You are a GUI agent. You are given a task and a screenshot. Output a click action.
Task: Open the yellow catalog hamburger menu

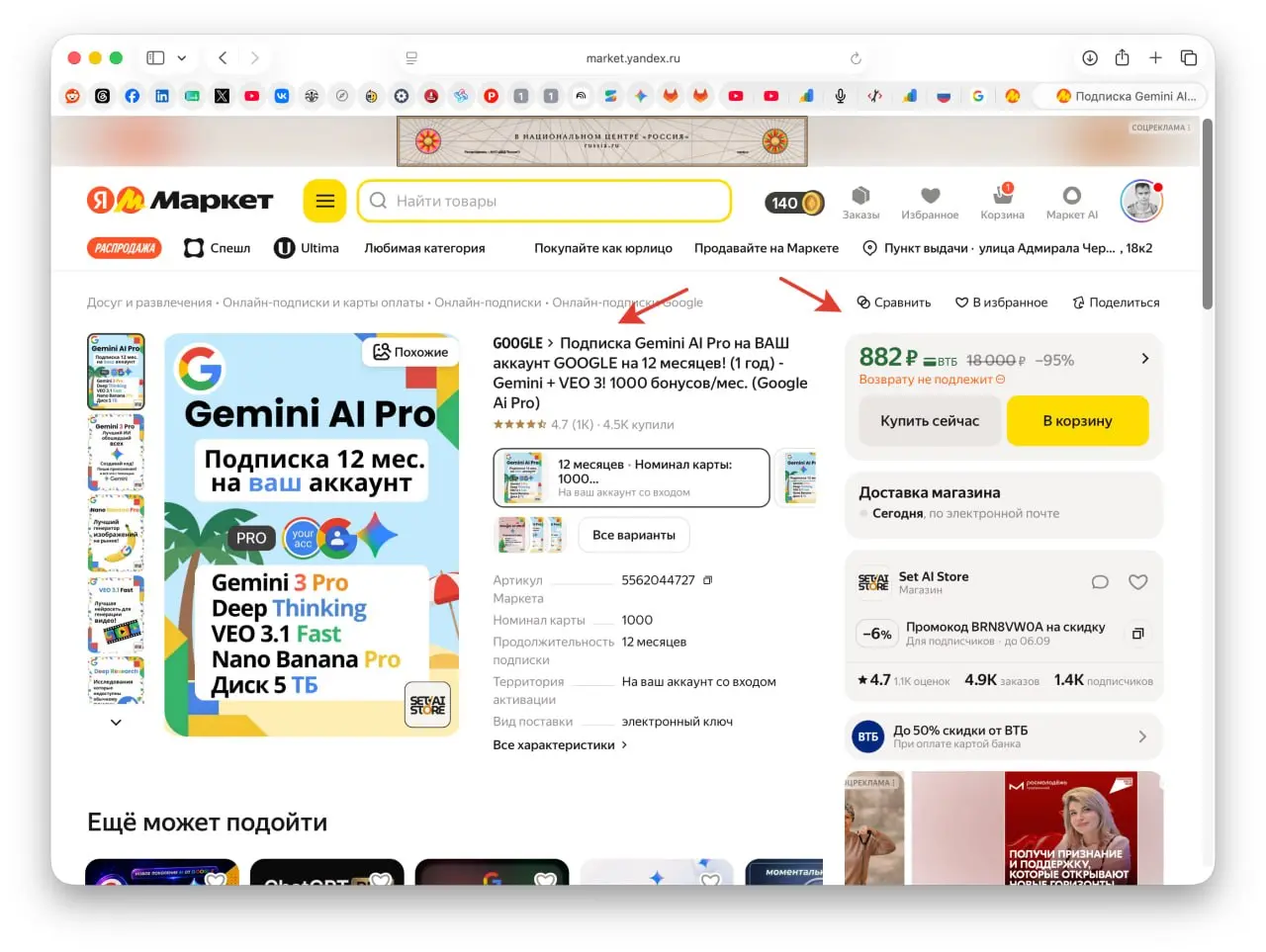[x=324, y=202]
